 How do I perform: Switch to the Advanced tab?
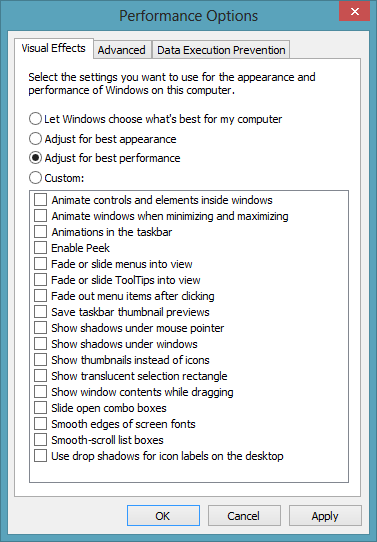click(x=122, y=50)
